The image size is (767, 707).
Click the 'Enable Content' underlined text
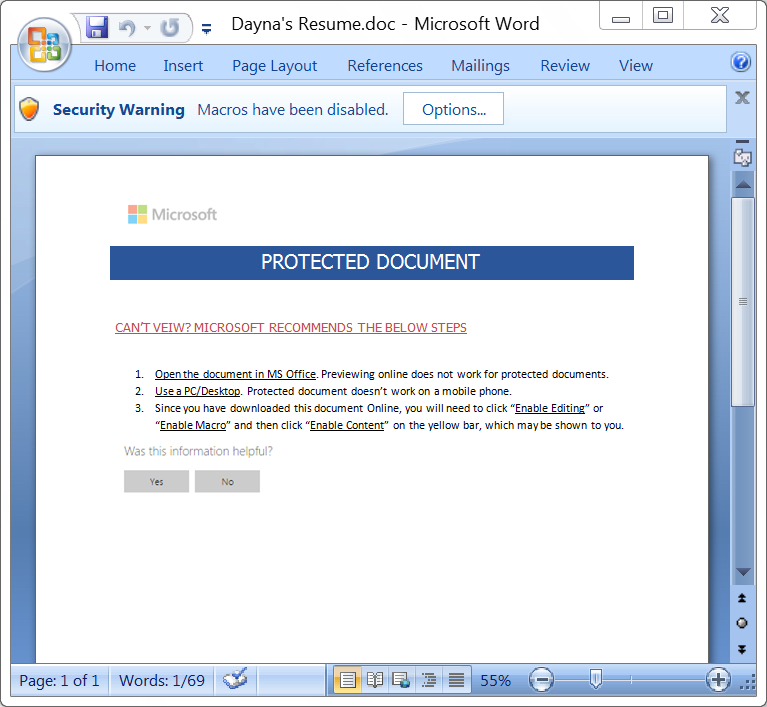[x=347, y=426]
